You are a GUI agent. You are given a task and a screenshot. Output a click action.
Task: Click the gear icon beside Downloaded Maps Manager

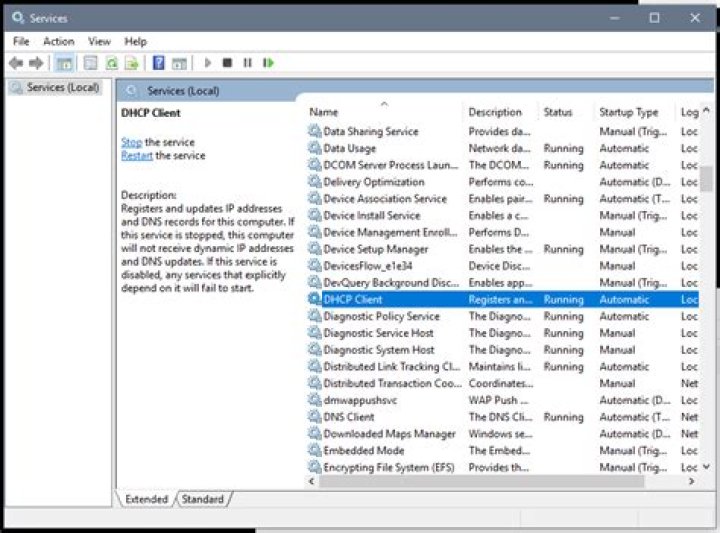315,433
